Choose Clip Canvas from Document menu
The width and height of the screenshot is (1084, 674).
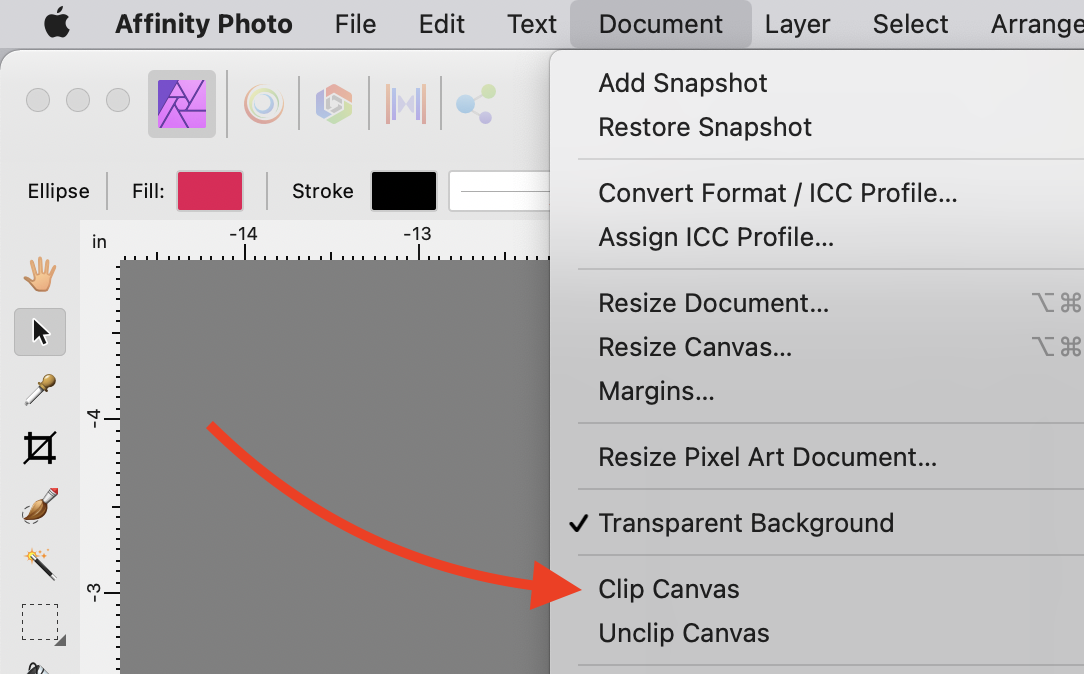tap(669, 589)
